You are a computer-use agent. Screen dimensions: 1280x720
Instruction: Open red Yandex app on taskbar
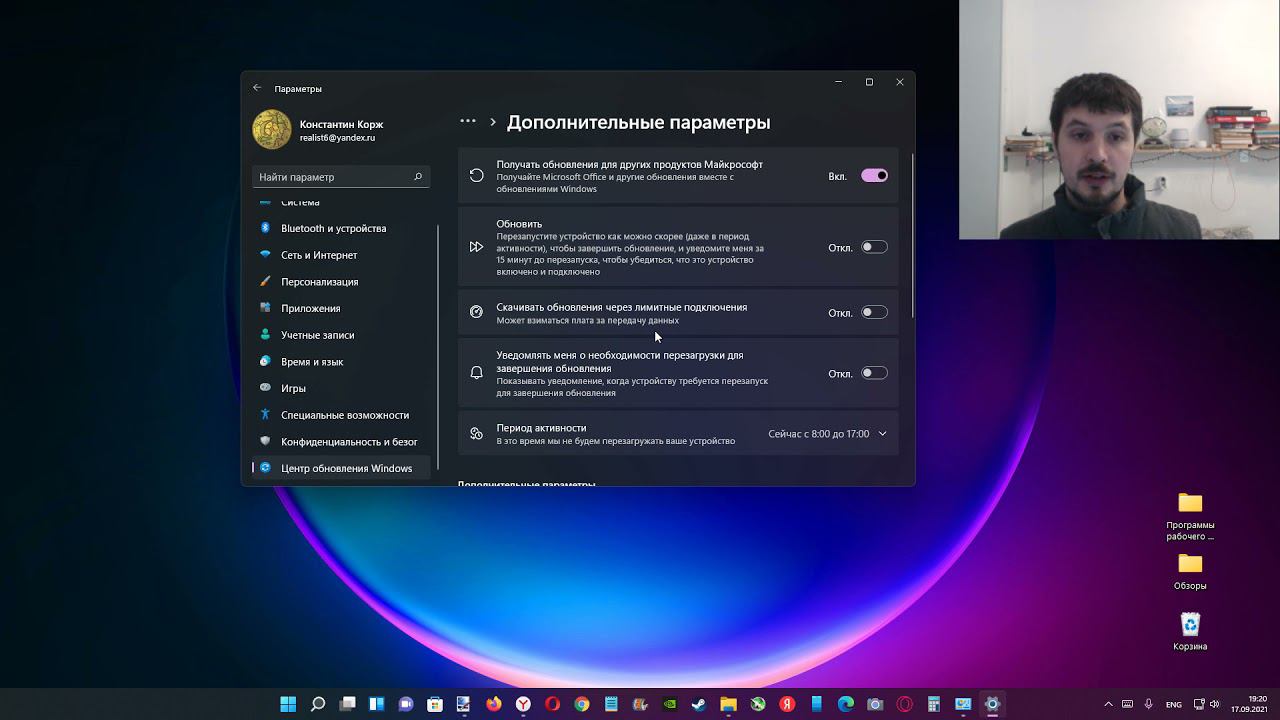[x=787, y=704]
